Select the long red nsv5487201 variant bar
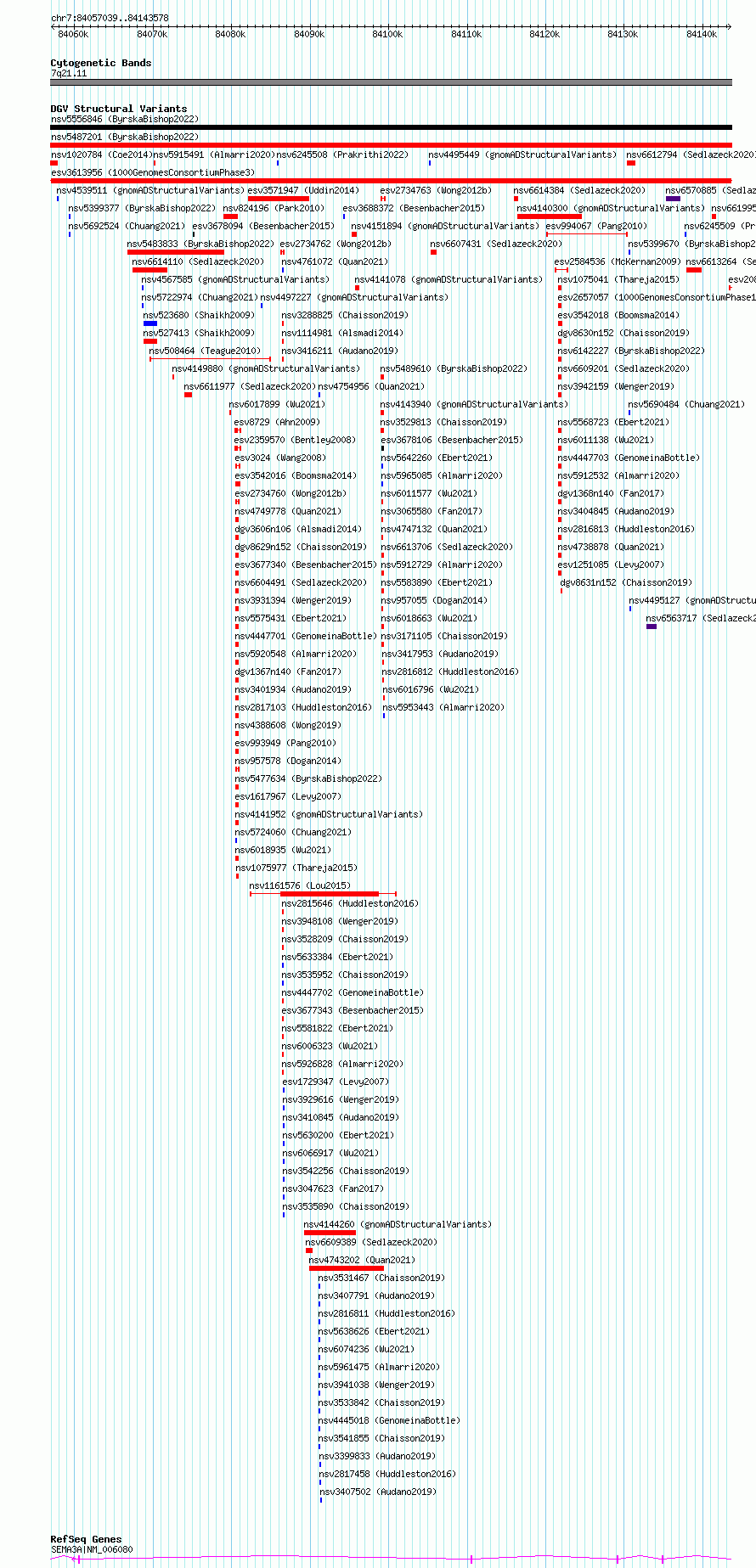 (391, 145)
